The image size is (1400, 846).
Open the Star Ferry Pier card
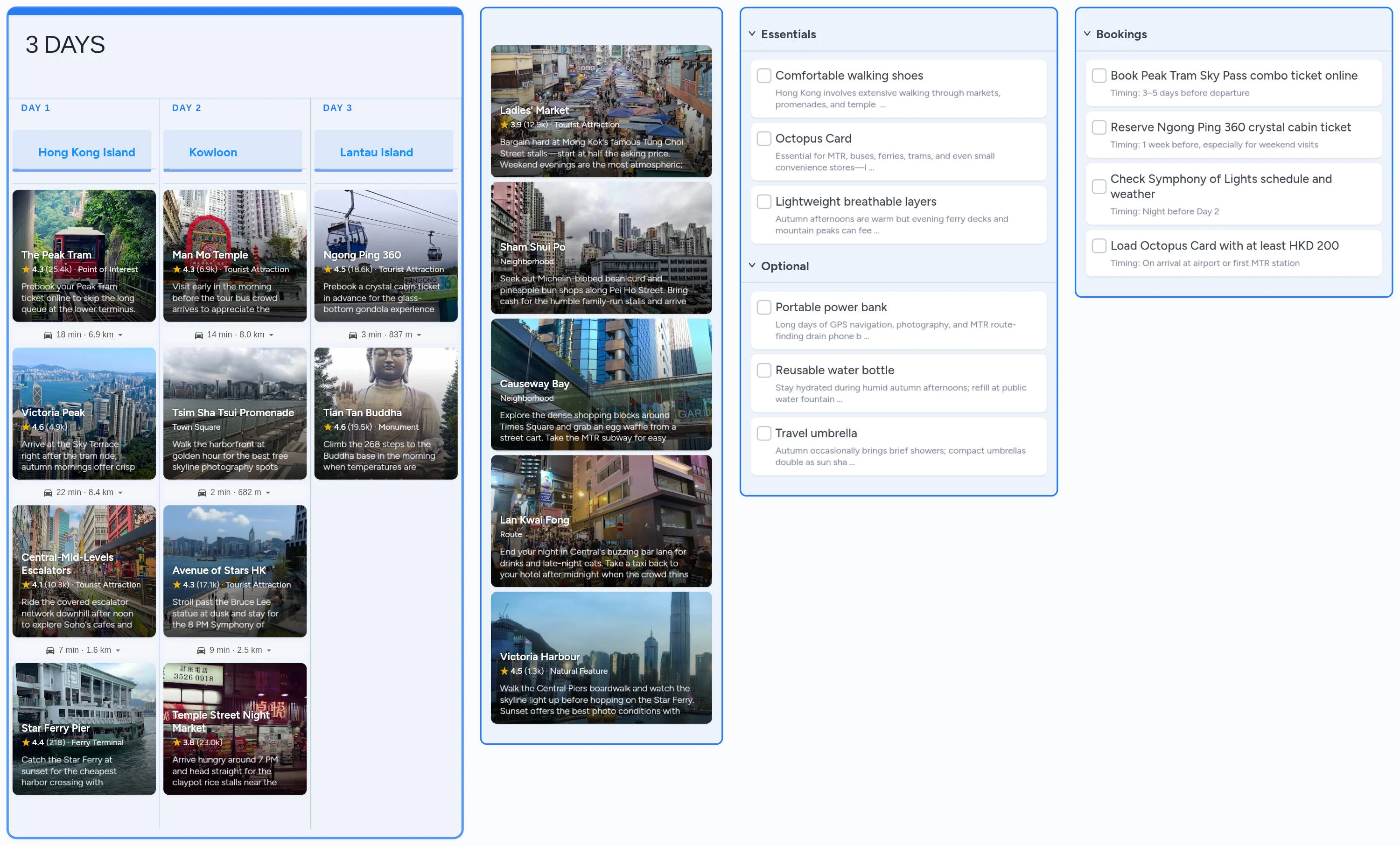[x=84, y=729]
